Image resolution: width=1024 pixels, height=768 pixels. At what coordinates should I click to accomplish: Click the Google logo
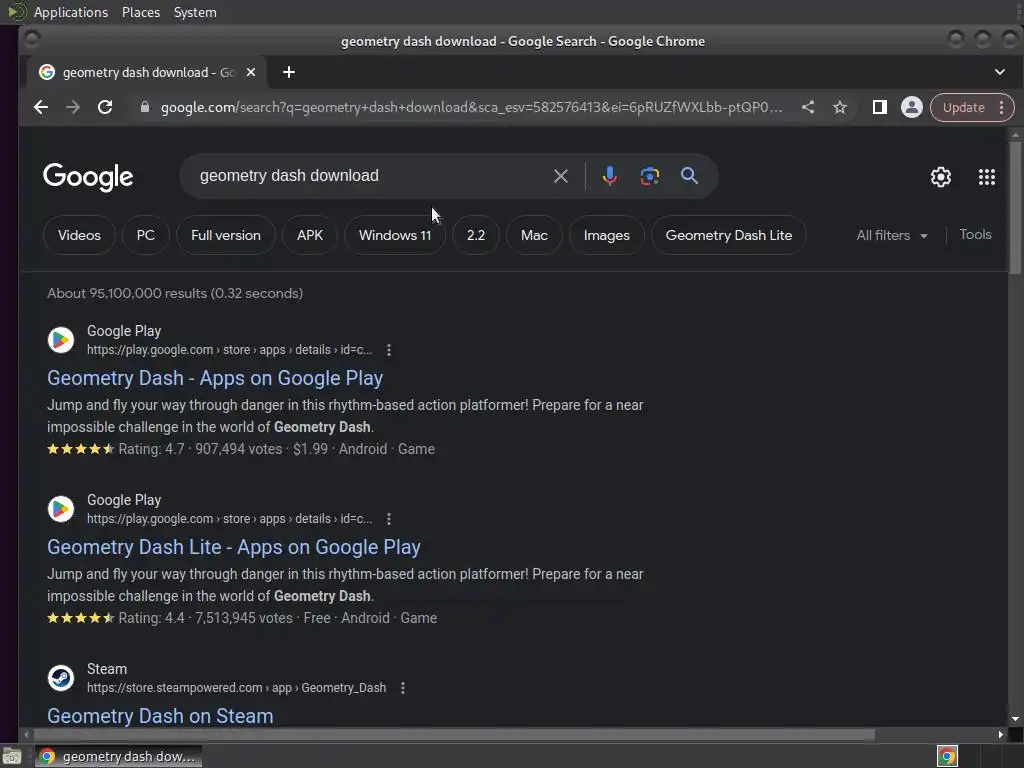coord(88,176)
